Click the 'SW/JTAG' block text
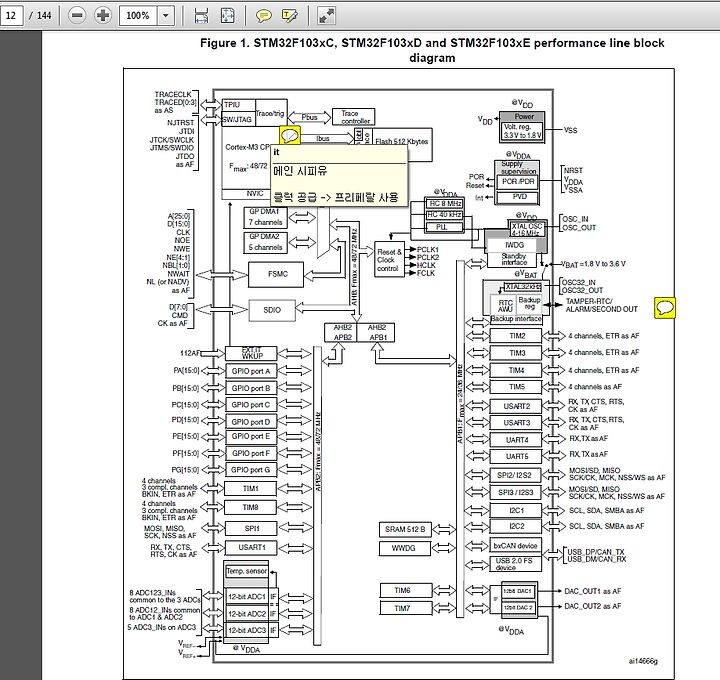The image size is (720, 680). [237, 119]
